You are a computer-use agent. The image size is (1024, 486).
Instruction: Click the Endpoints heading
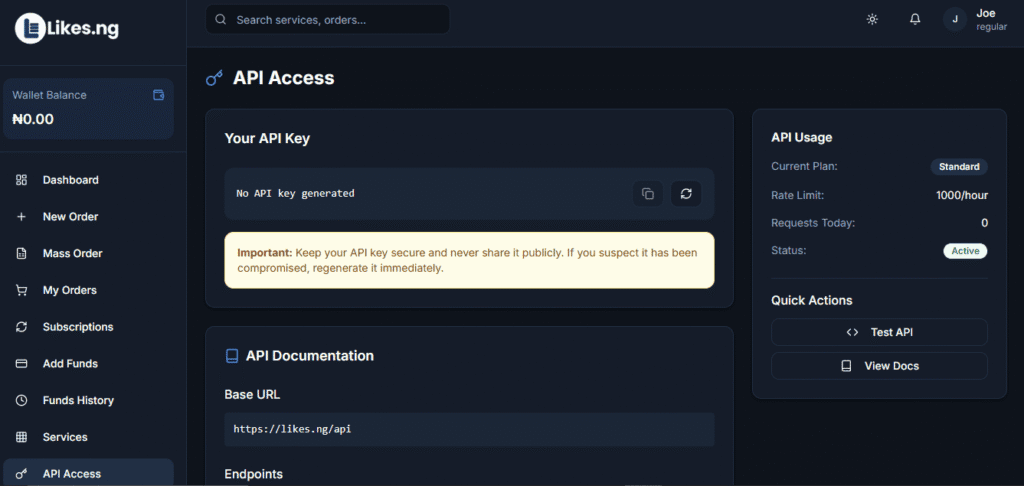tap(253, 474)
